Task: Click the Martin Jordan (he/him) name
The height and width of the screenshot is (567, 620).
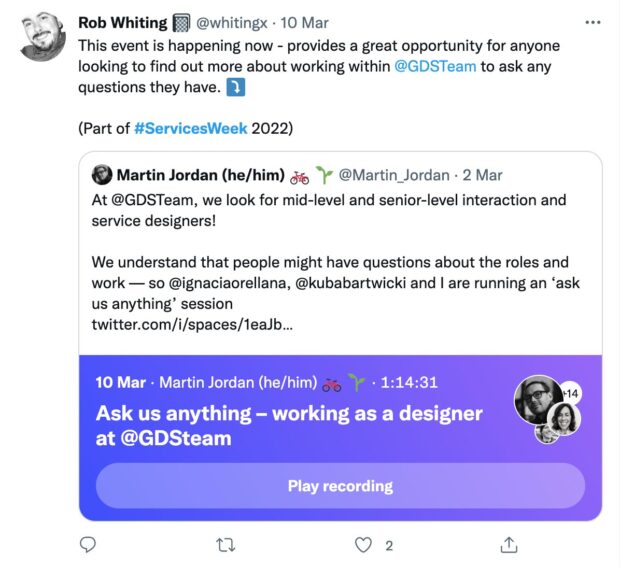Action: [201, 175]
